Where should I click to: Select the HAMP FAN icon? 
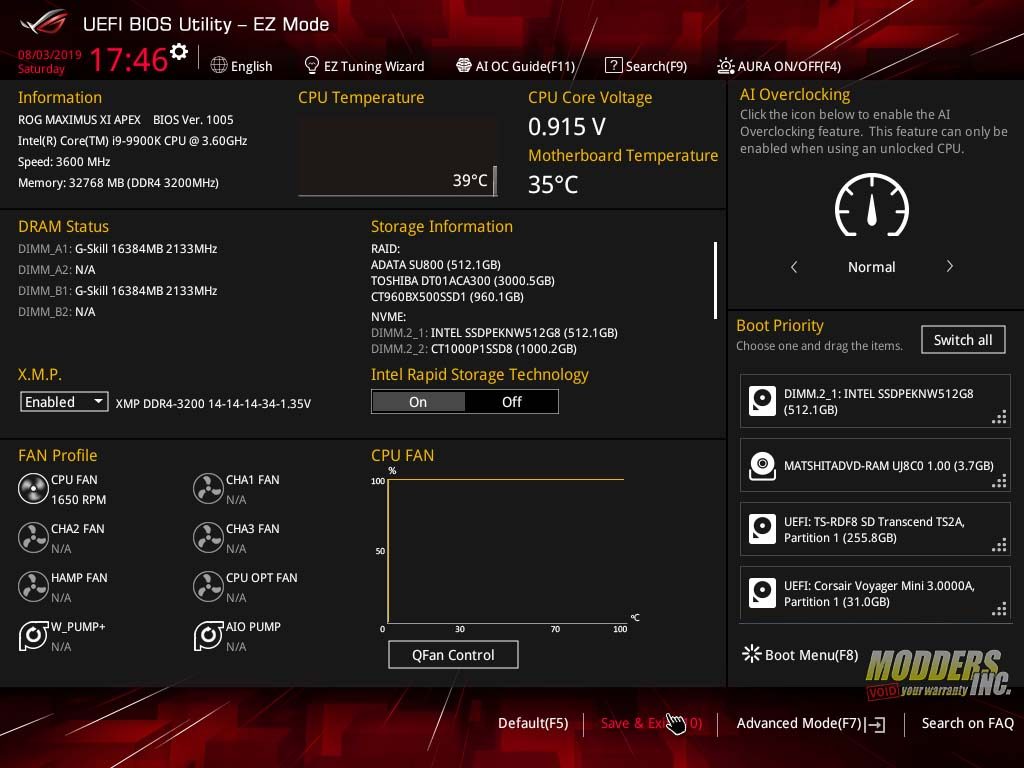(33, 586)
